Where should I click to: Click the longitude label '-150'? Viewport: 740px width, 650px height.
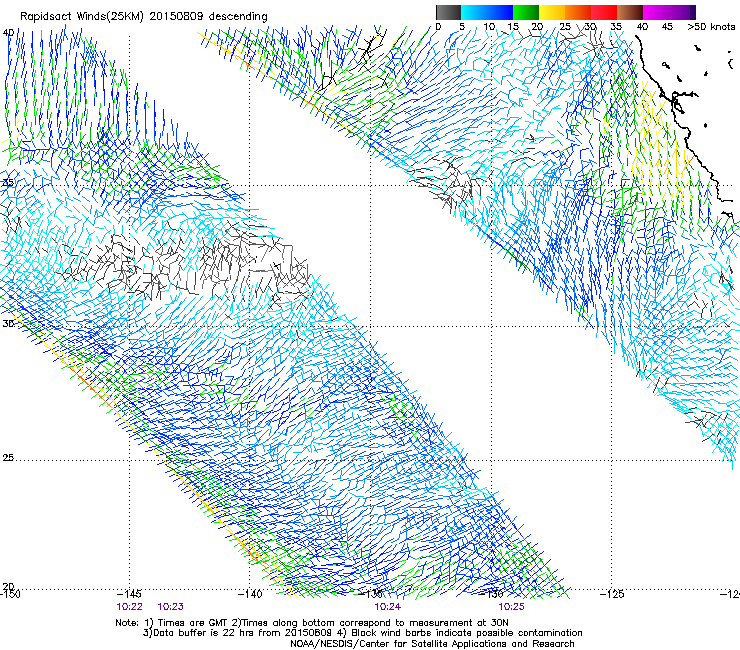click(10, 594)
